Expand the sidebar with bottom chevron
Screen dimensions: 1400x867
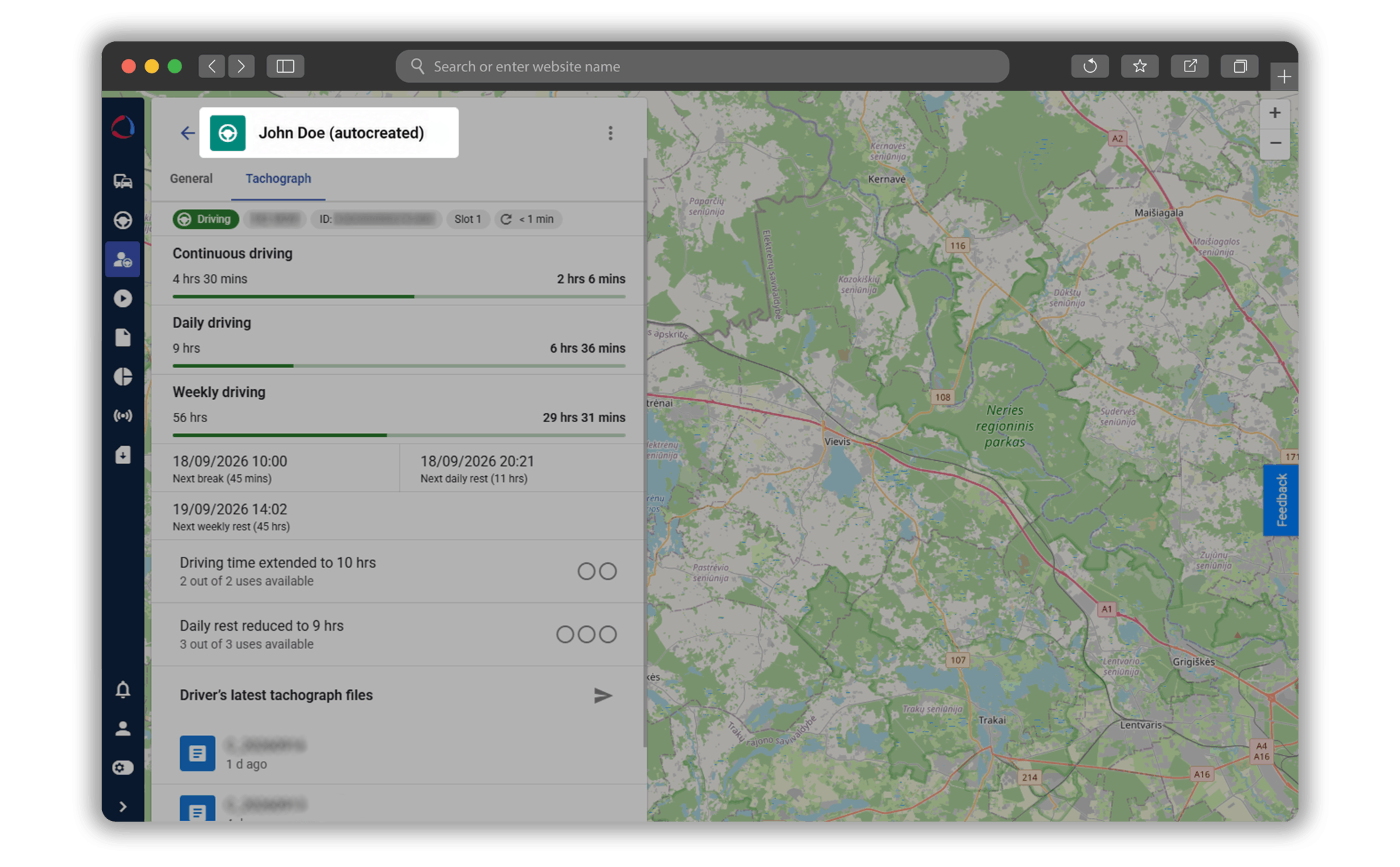click(x=123, y=806)
